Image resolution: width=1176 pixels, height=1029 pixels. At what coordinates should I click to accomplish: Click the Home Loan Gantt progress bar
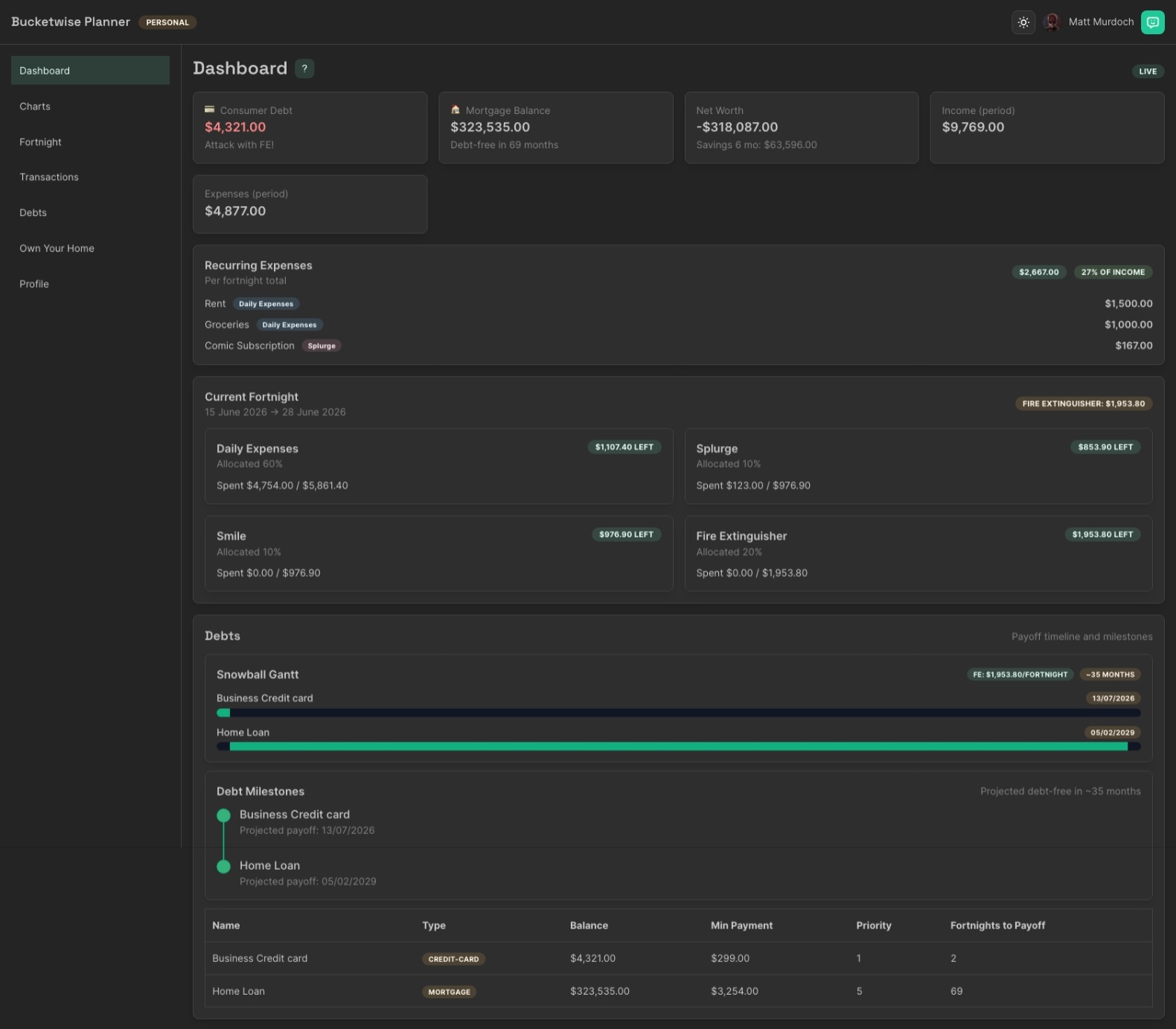point(678,747)
